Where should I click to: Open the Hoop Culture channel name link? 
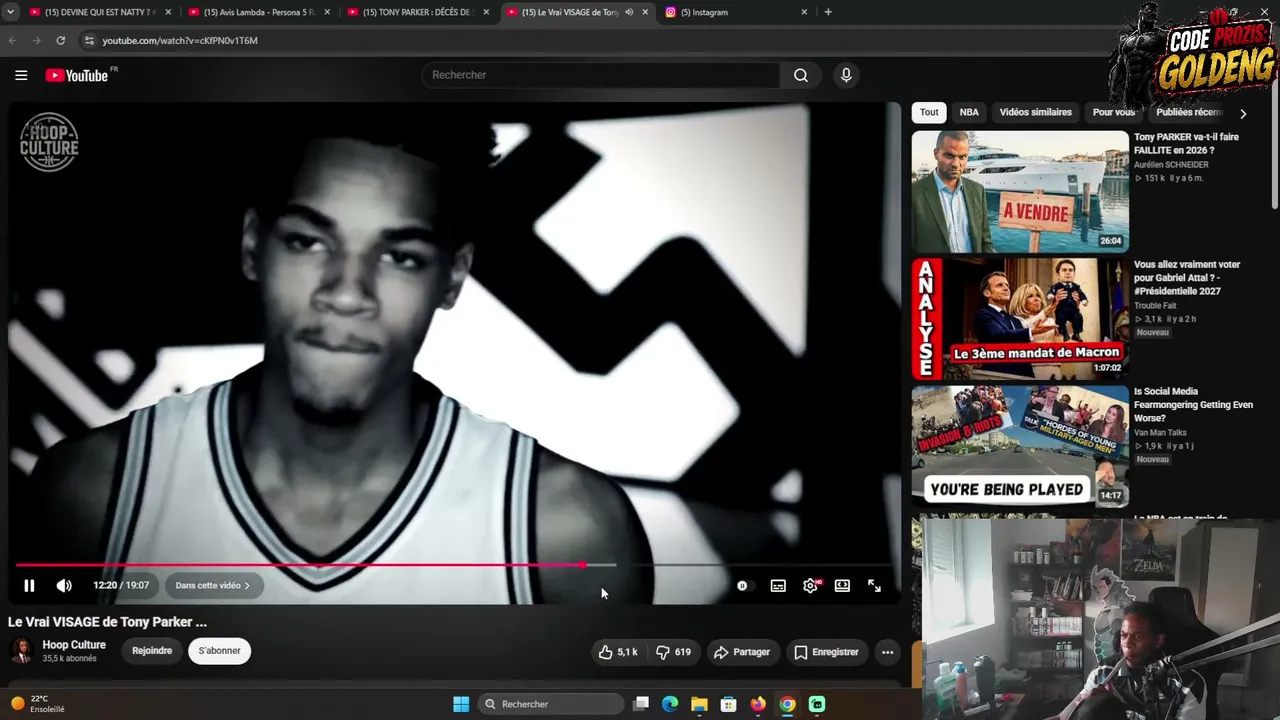[x=74, y=645]
